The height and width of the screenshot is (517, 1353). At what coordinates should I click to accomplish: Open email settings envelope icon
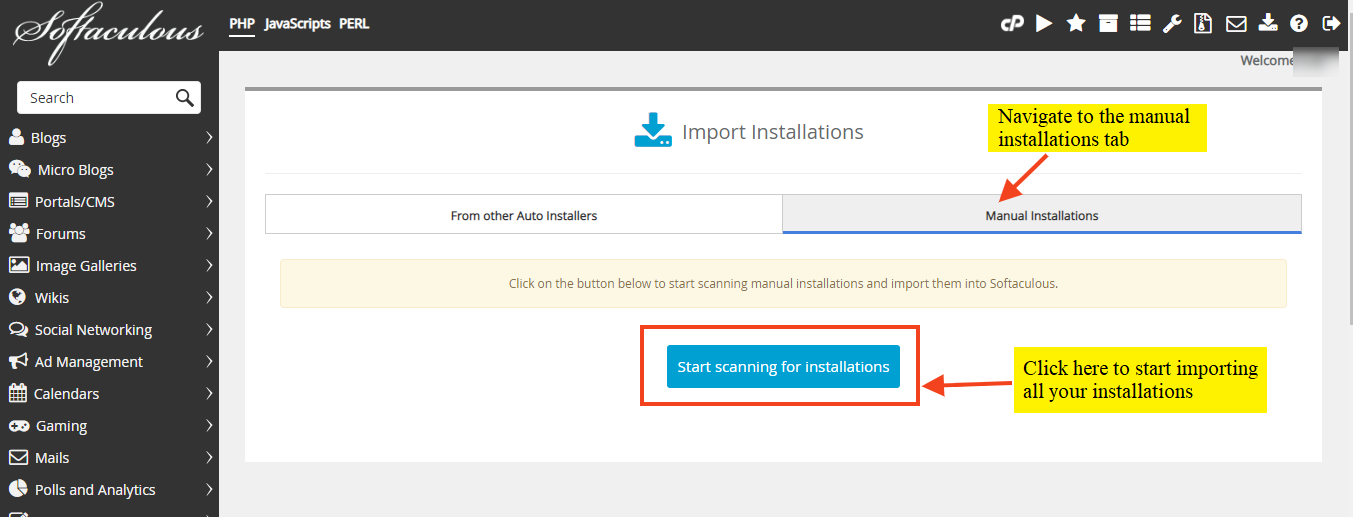pyautogui.click(x=1237, y=23)
